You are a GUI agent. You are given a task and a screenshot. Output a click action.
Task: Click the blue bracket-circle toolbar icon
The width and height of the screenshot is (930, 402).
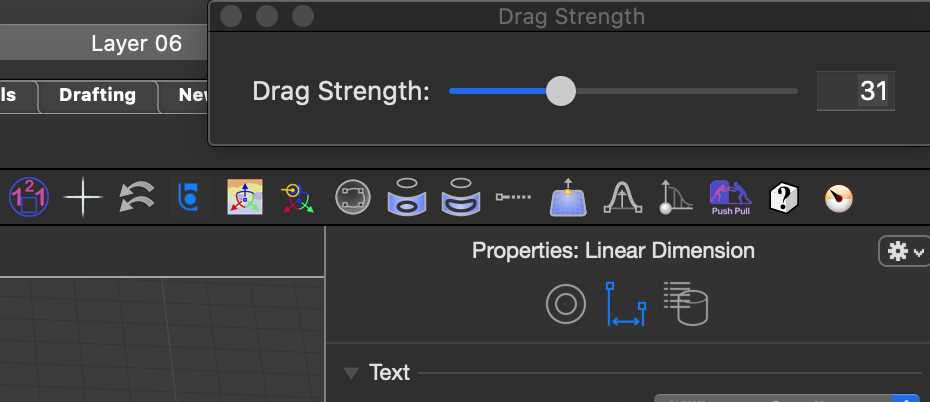coord(190,197)
